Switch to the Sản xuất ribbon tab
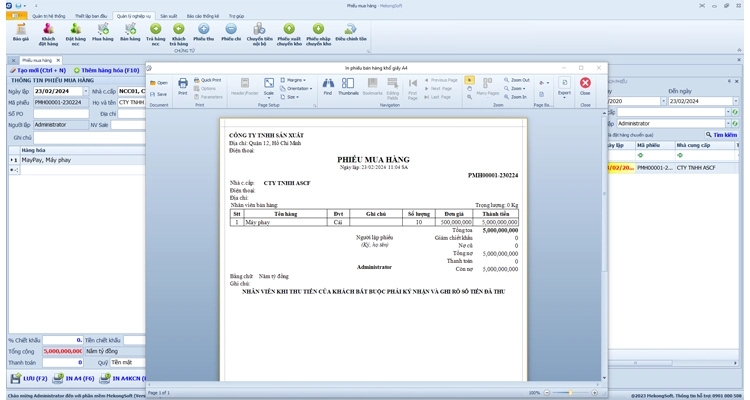 pos(168,16)
